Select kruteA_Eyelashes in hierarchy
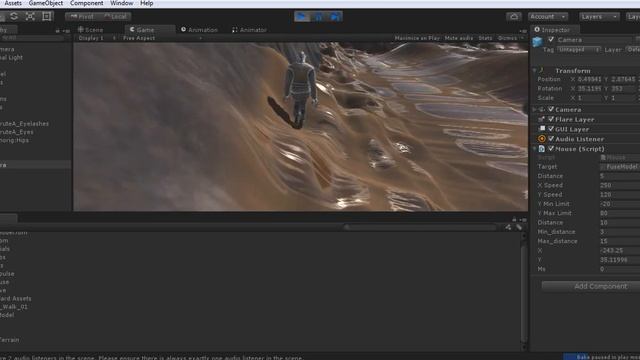 (x=24, y=124)
